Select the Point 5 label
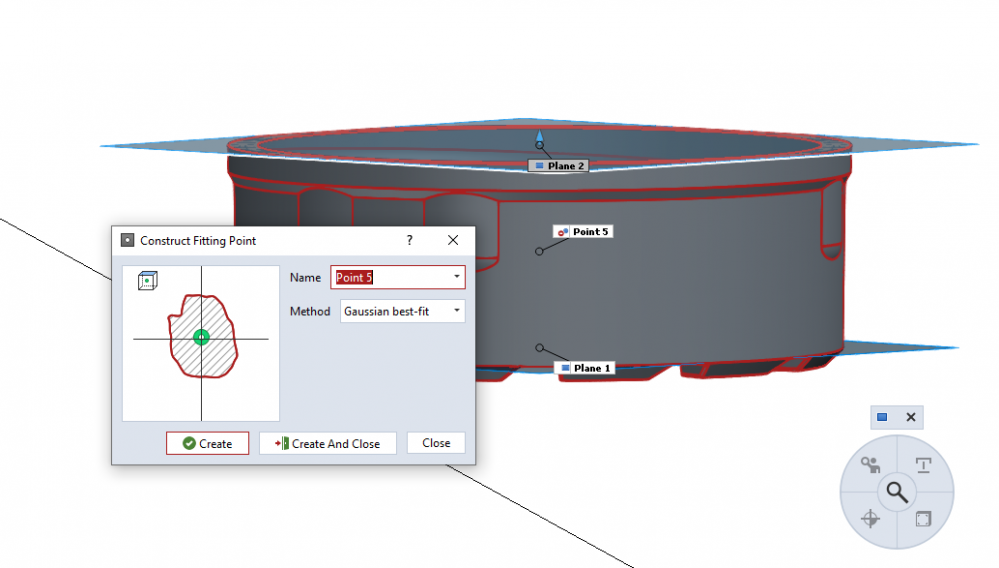Viewport: 999px width, 568px height. pyautogui.click(x=582, y=232)
